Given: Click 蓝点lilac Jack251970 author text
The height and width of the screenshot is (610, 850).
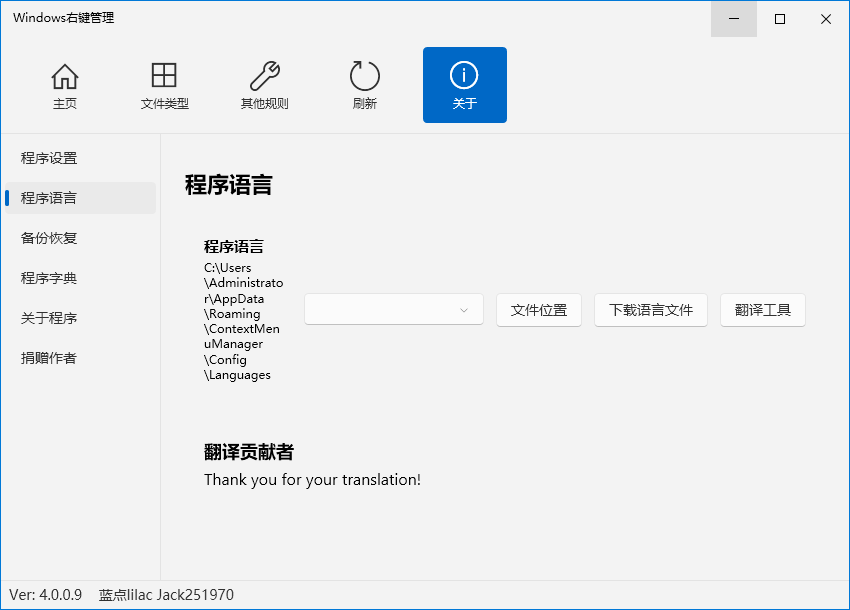Looking at the screenshot, I should click(166, 595).
